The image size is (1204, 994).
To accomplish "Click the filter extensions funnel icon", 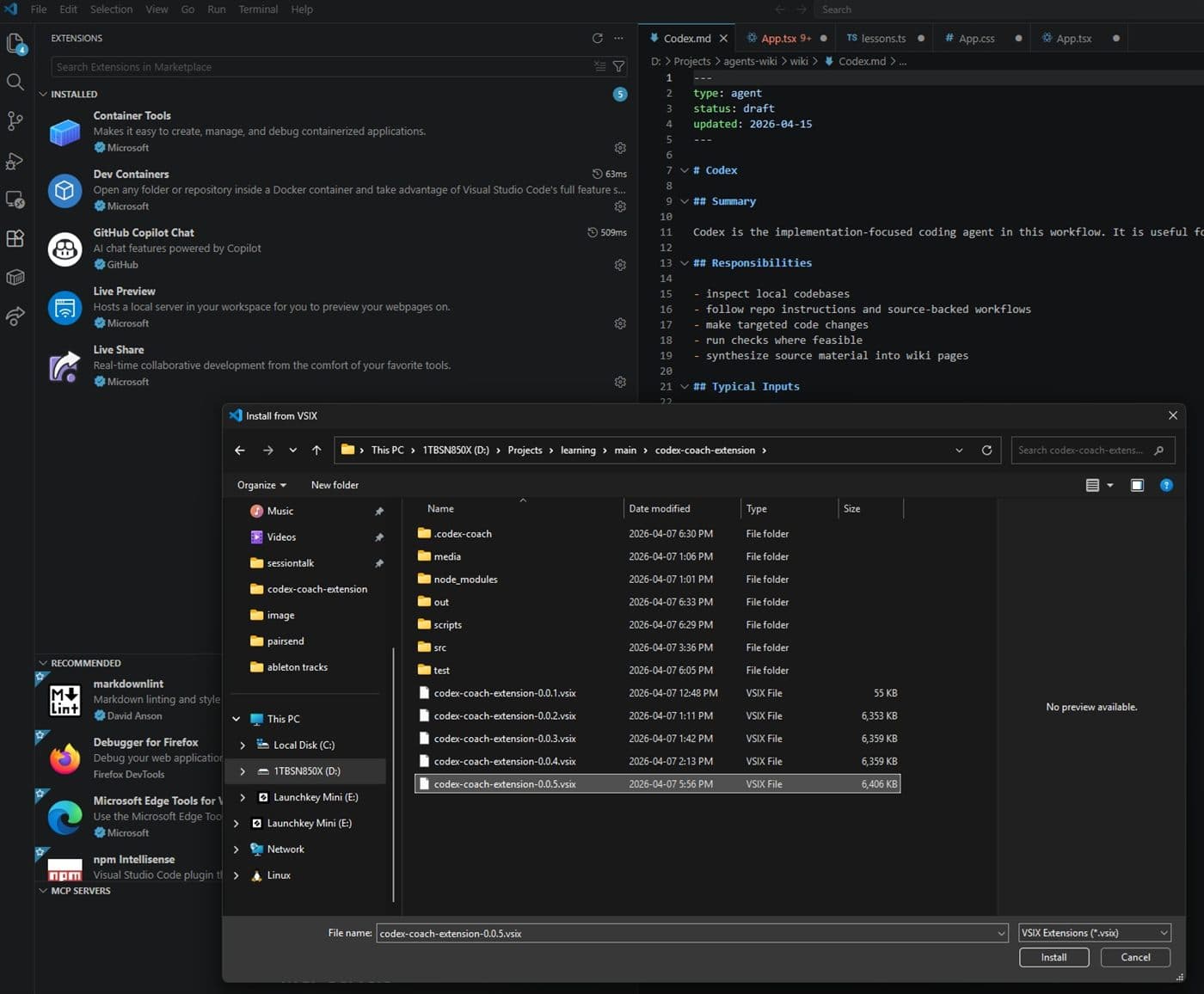I will pos(618,66).
